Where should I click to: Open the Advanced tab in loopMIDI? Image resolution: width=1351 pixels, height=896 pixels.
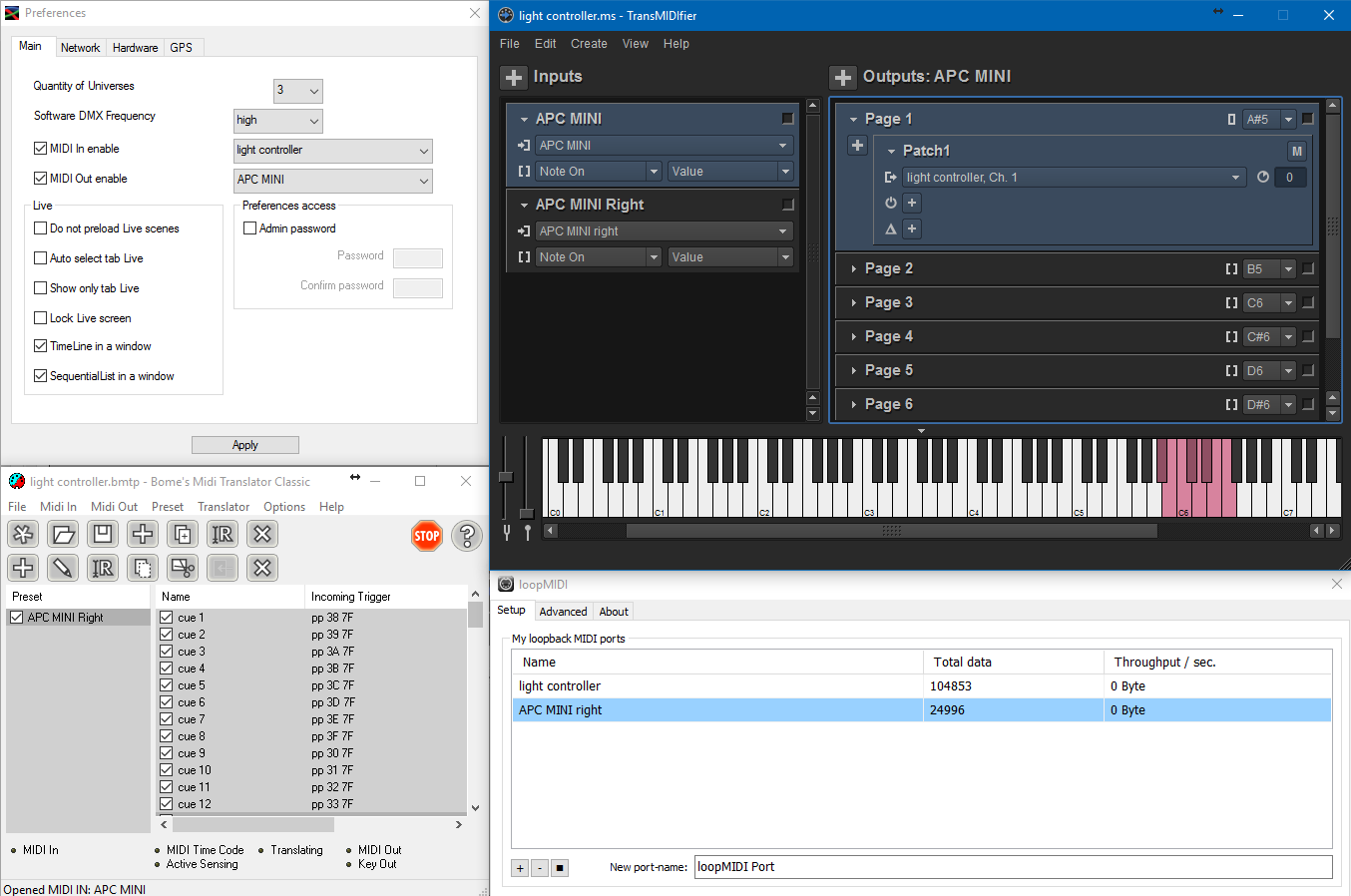[563, 612]
